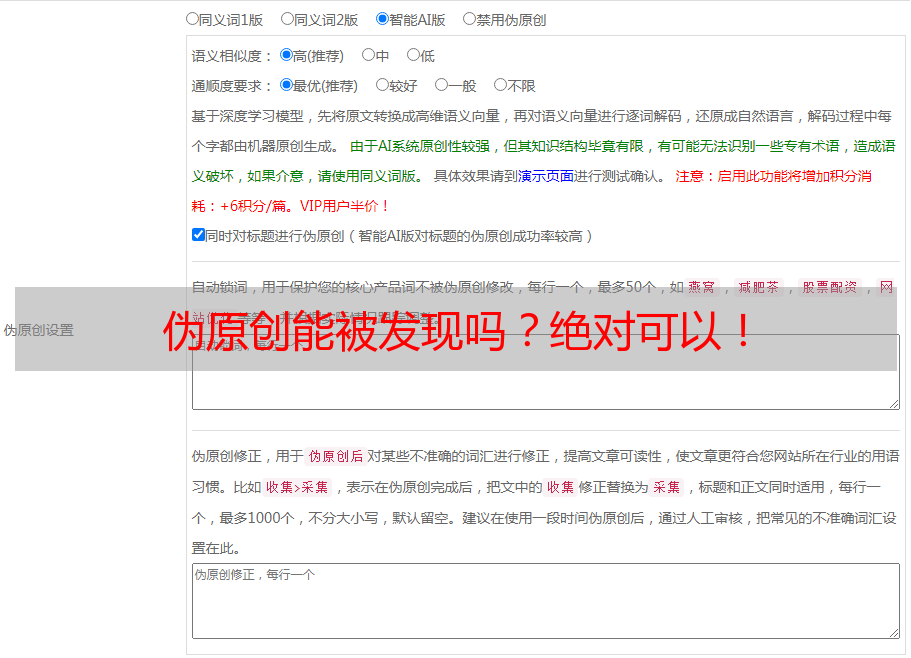The height and width of the screenshot is (658, 911).
Task: Click the 伪原创后 highlighted tag
Action: pyautogui.click(x=336, y=456)
